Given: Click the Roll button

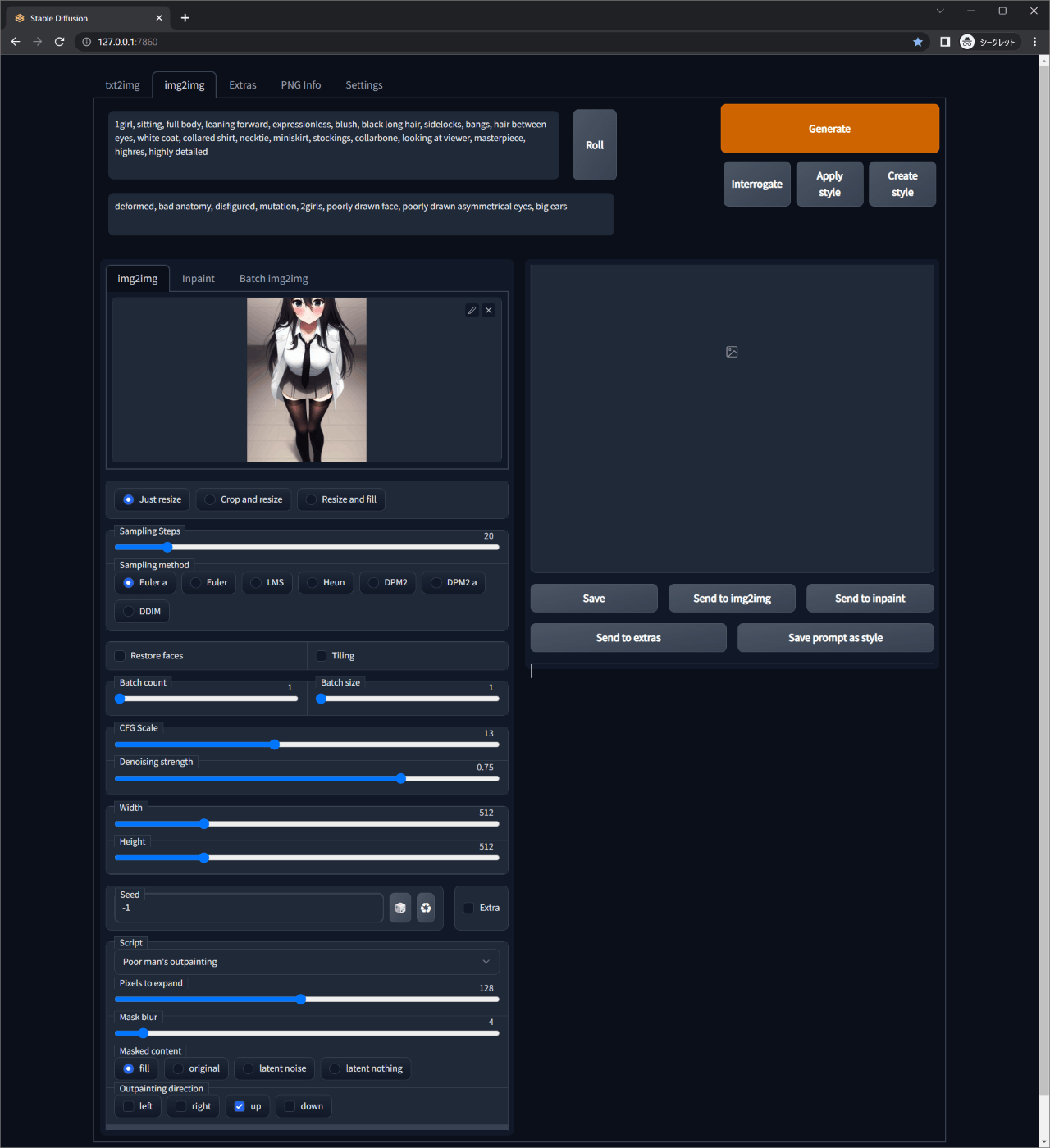Looking at the screenshot, I should click(595, 145).
